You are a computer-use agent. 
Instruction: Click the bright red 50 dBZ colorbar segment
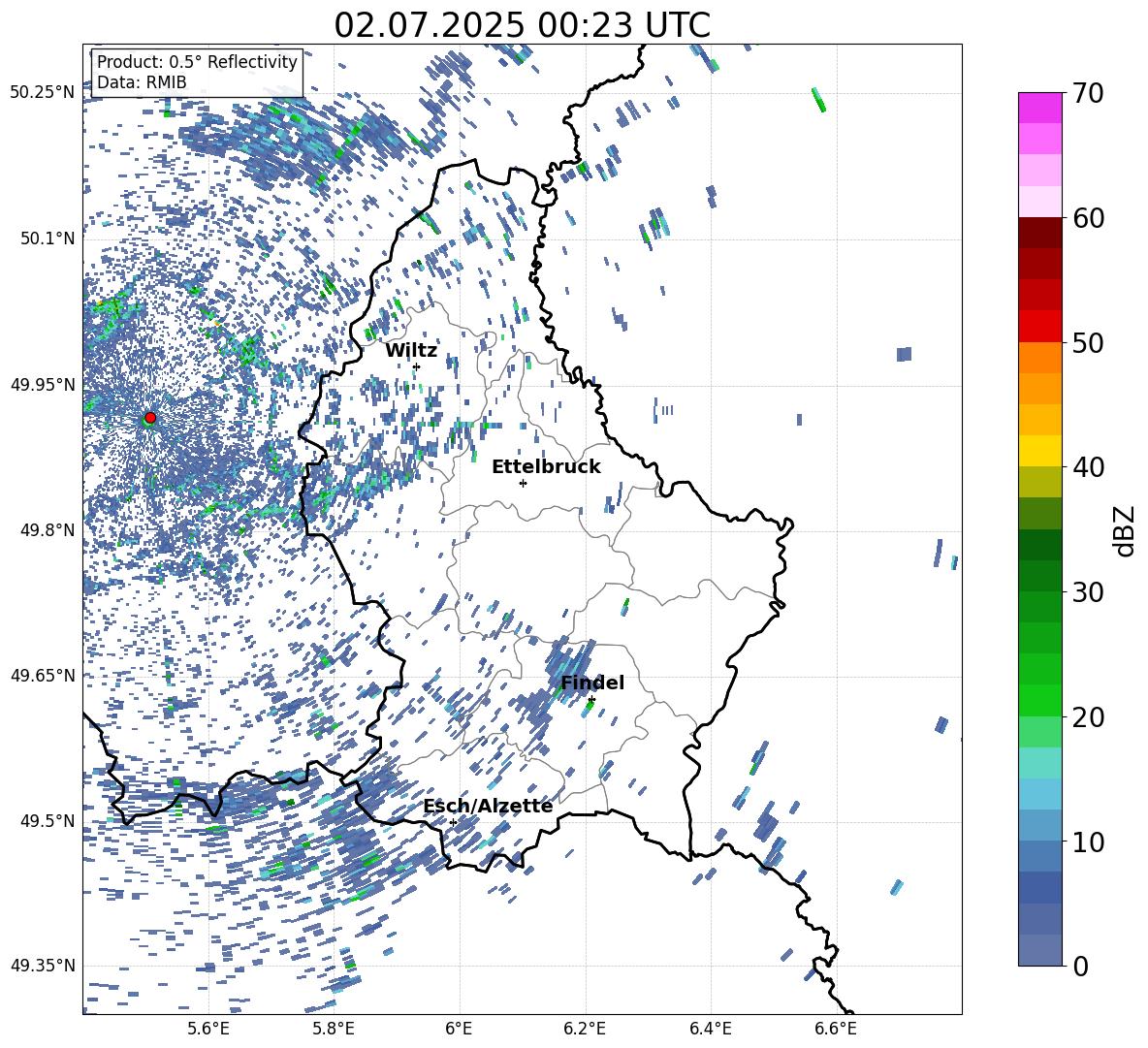(1040, 327)
